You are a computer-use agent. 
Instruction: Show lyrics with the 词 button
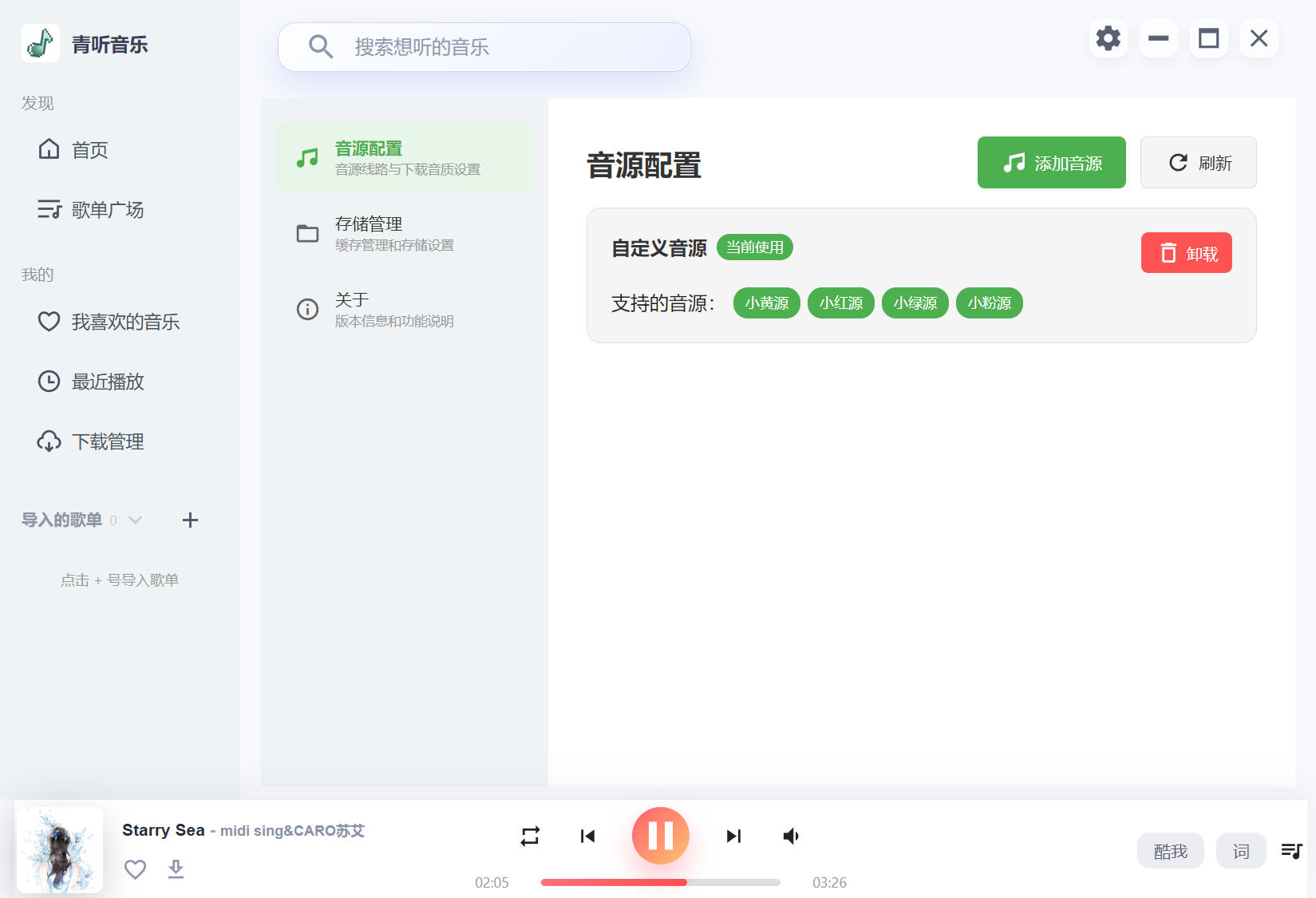(x=1240, y=851)
